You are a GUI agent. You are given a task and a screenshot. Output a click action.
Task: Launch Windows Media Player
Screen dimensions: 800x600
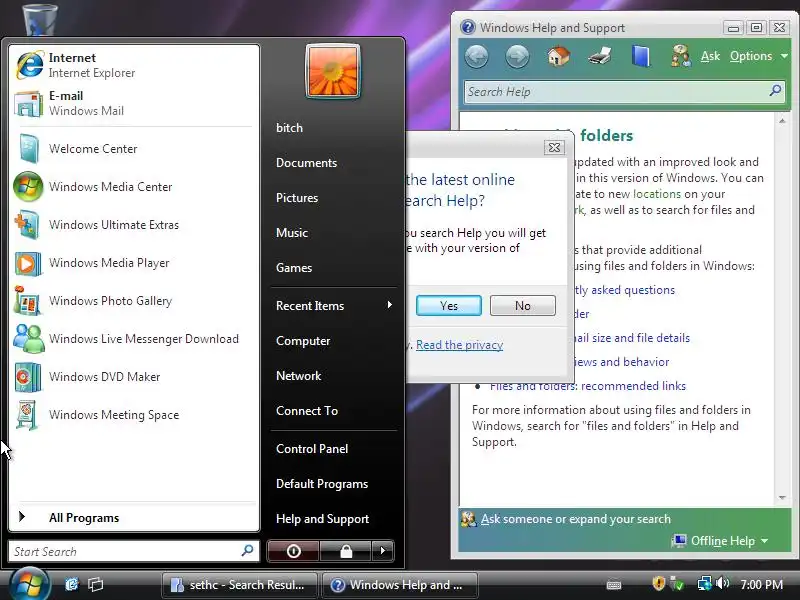click(x=134, y=263)
